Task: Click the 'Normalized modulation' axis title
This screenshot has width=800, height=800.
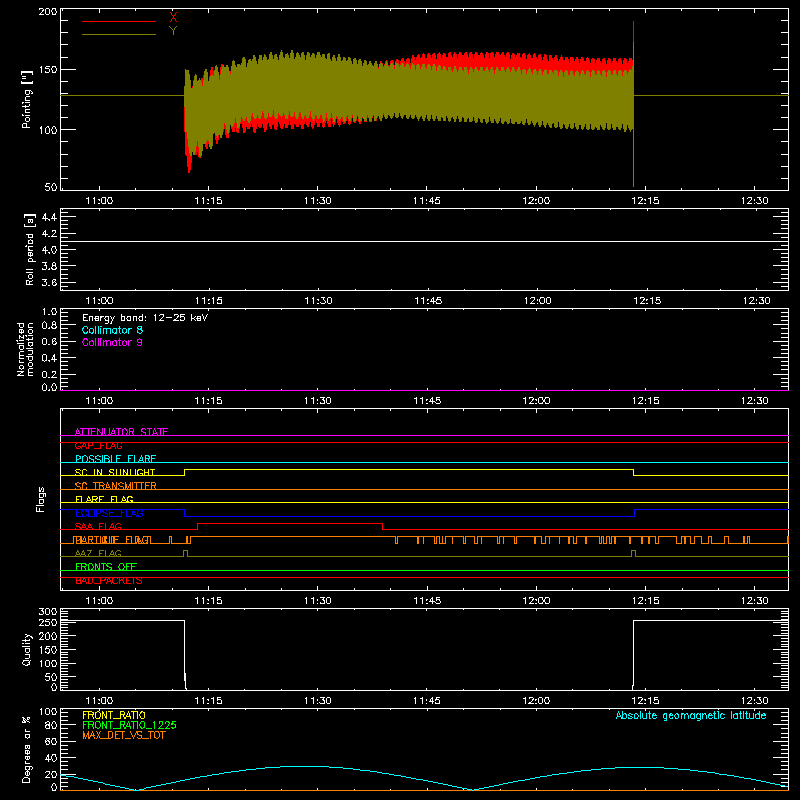Action: point(25,349)
